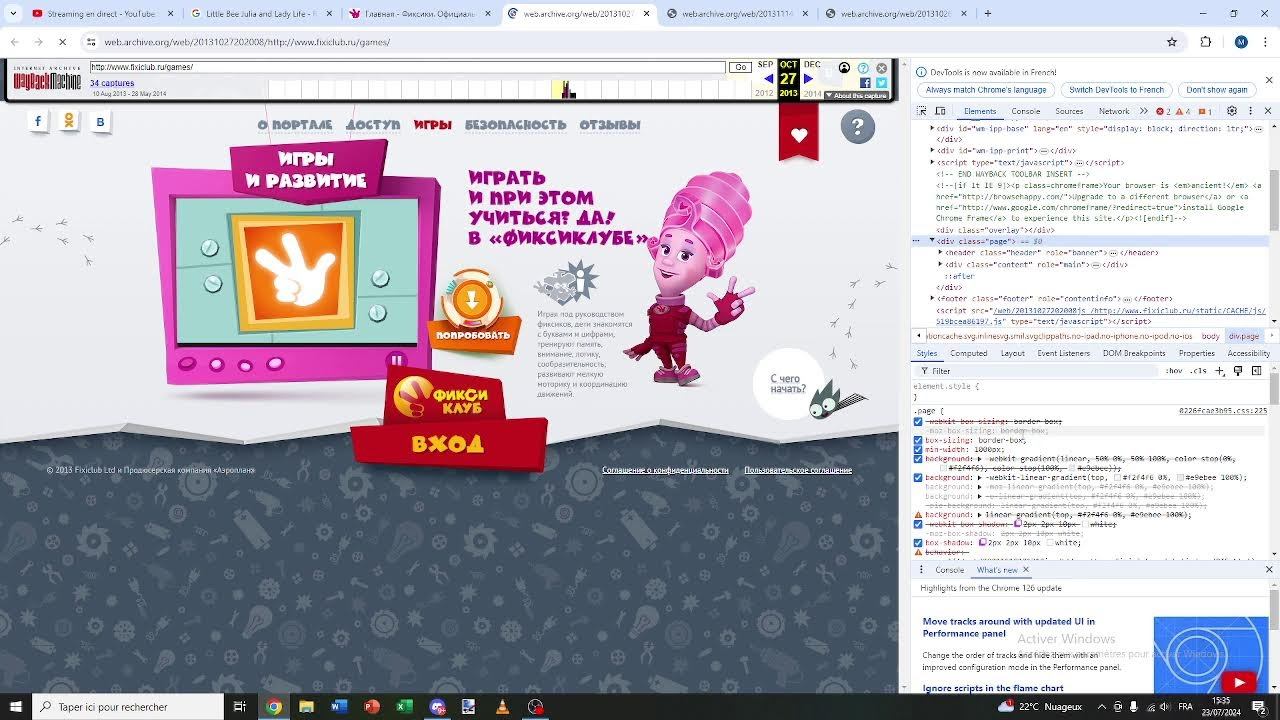Bookmark this tab star icon
This screenshot has height=720, width=1280.
pos(1172,42)
